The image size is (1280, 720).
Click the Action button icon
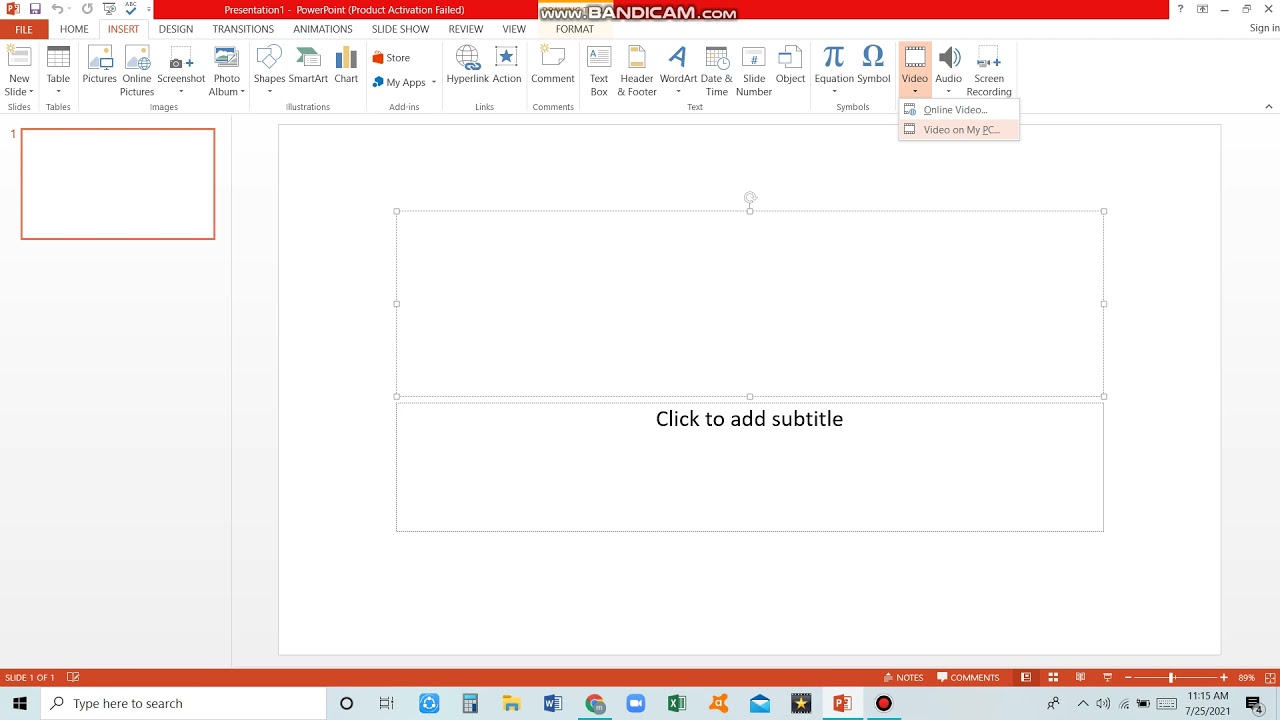coord(506,65)
